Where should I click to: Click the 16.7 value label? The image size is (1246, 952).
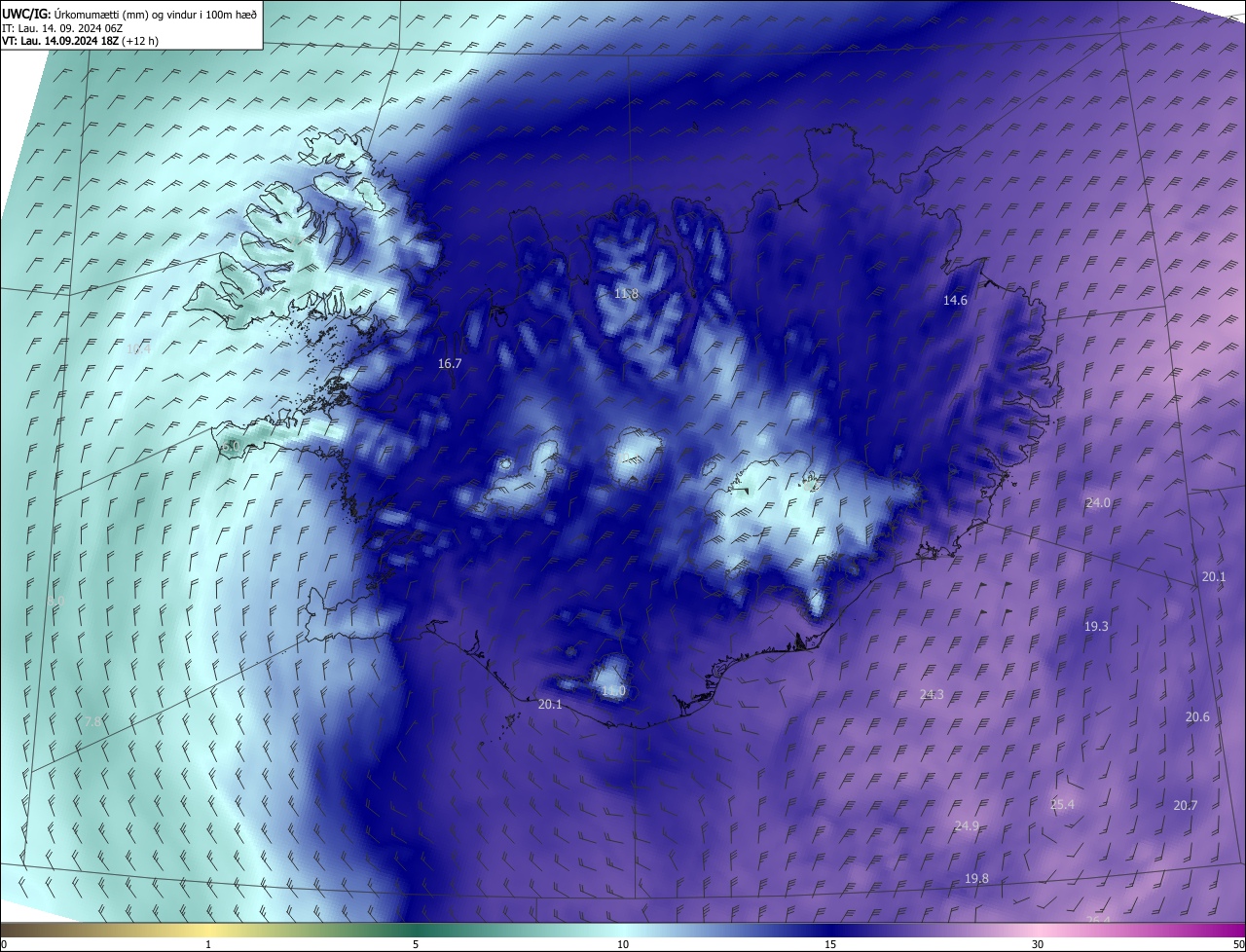450,363
